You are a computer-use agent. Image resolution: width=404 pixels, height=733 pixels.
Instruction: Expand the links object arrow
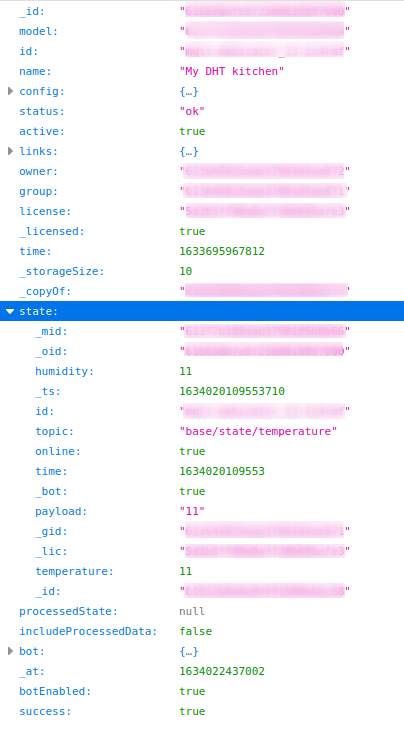pos(10,151)
